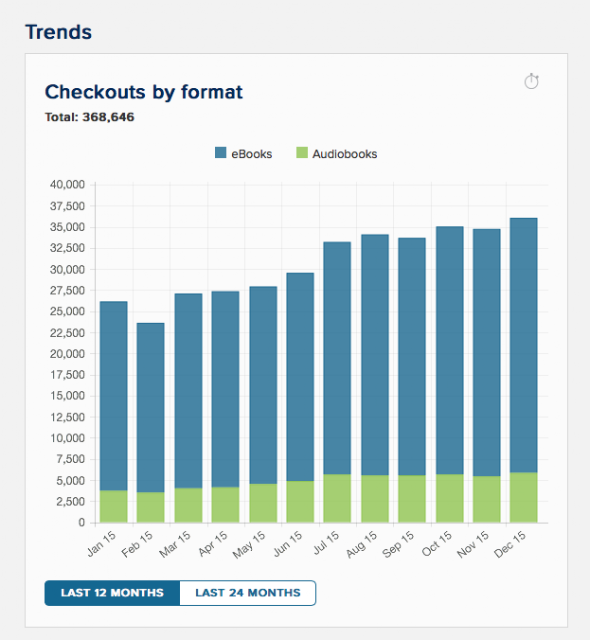Click the 'Total: 368,646' text
The image size is (590, 640).
89,117
